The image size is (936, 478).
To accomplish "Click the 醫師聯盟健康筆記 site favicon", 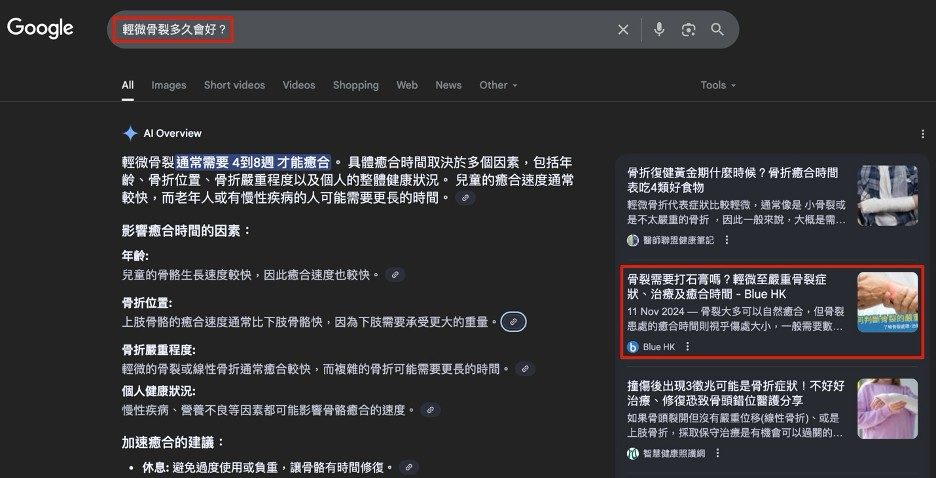I will (x=633, y=240).
